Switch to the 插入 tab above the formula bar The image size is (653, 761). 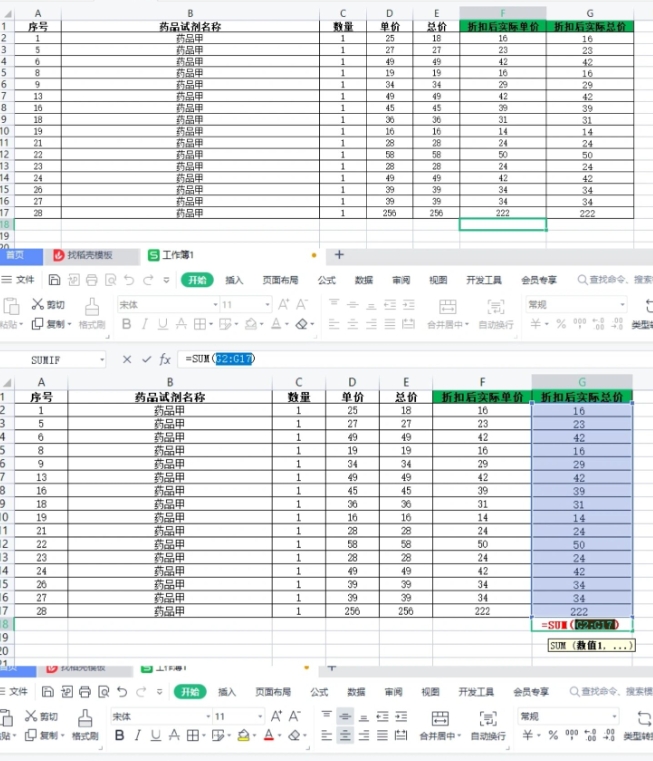coord(234,280)
